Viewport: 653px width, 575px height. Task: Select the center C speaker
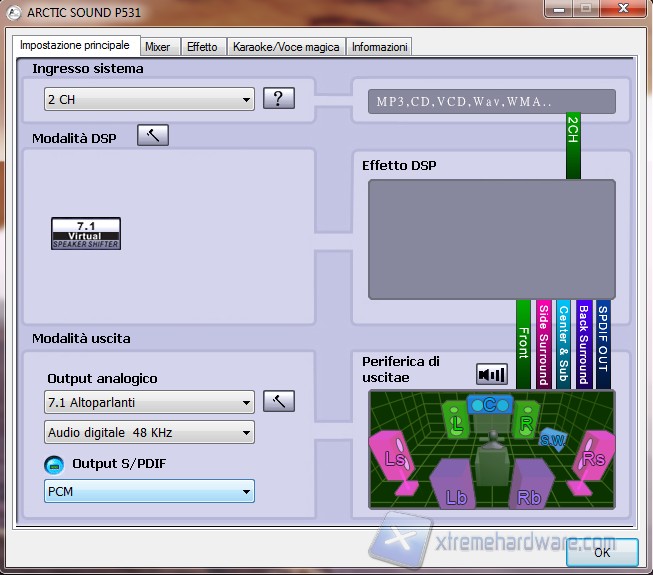(490, 405)
